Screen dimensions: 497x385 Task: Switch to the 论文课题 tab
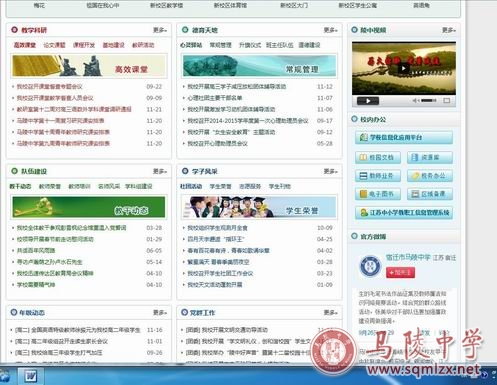54,45
